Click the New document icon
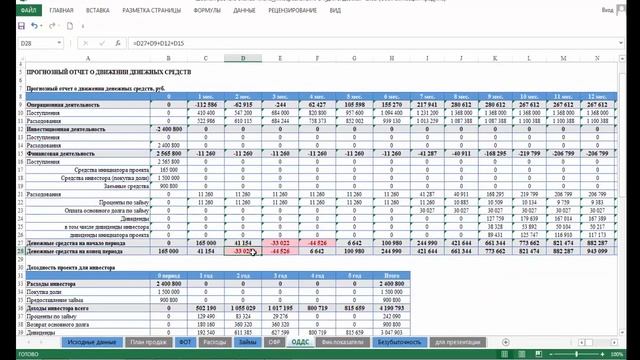 pos(70,26)
